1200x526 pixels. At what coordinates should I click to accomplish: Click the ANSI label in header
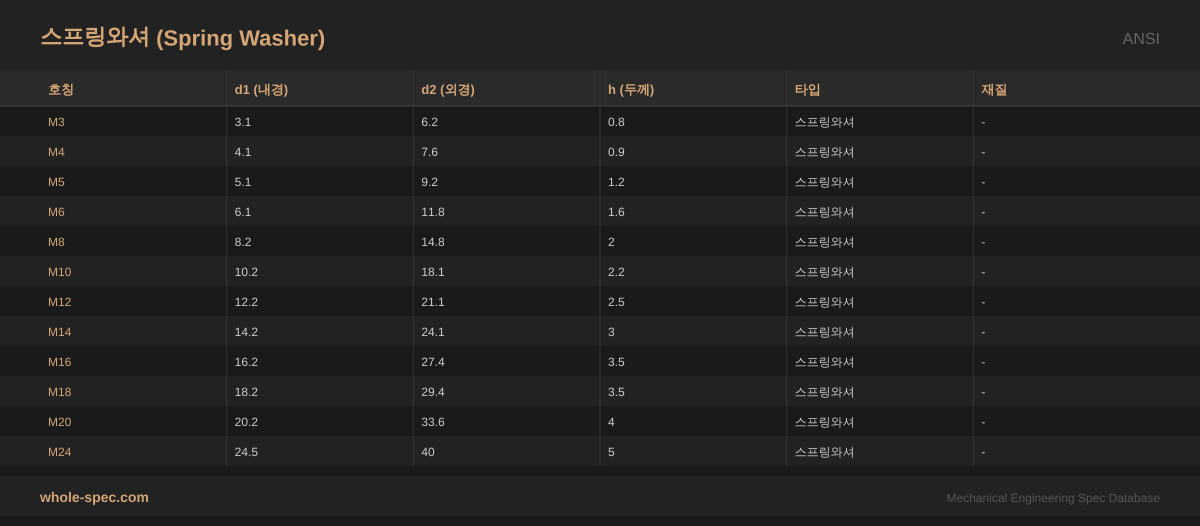click(1141, 39)
